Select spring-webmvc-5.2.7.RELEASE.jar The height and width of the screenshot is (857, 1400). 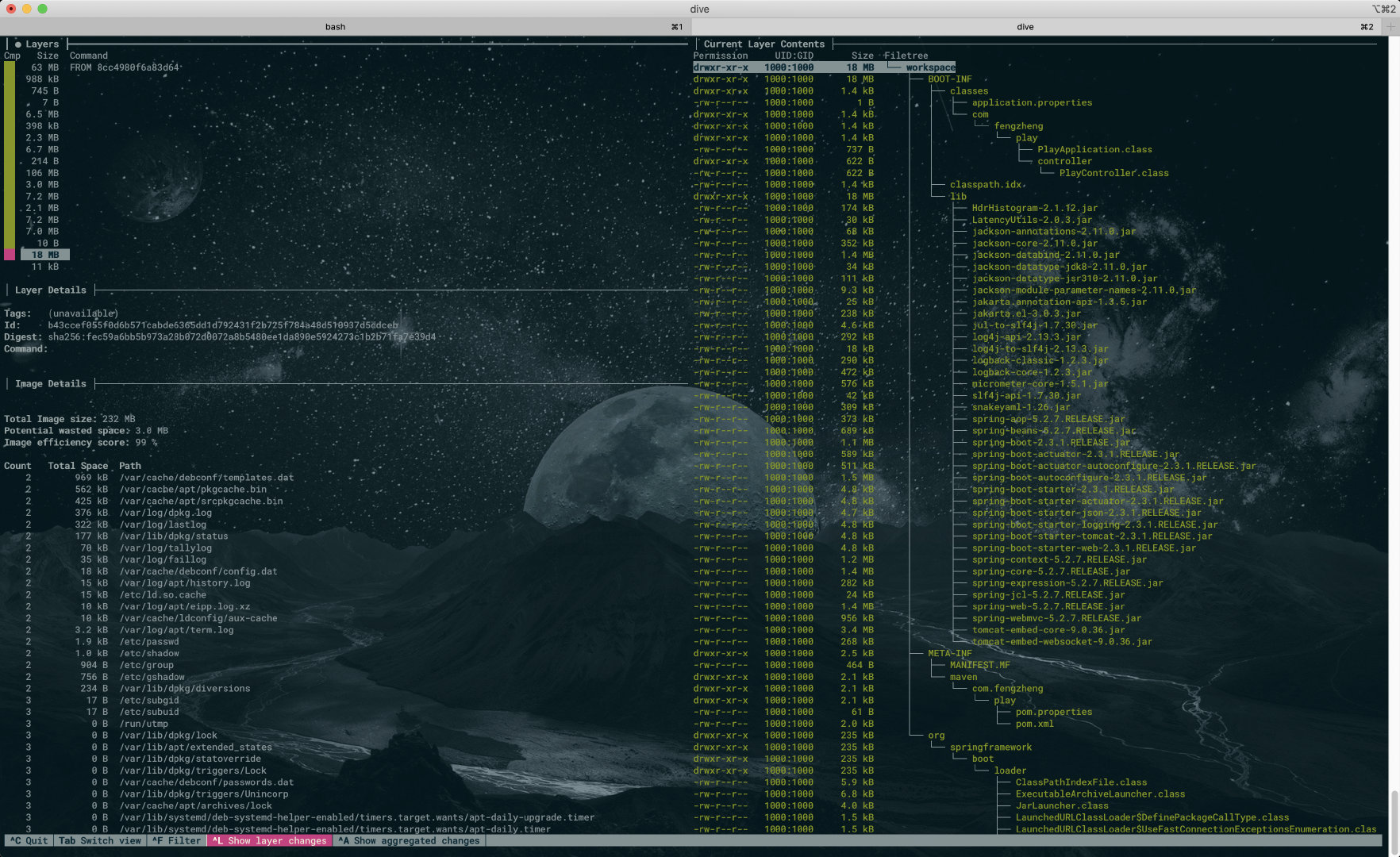pyautogui.click(x=1056, y=618)
